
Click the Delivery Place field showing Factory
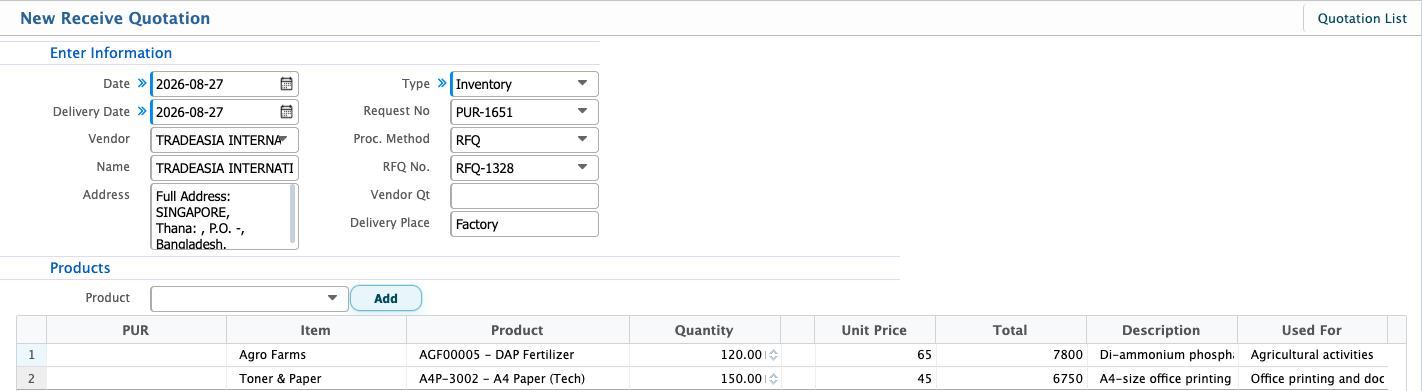525,224
